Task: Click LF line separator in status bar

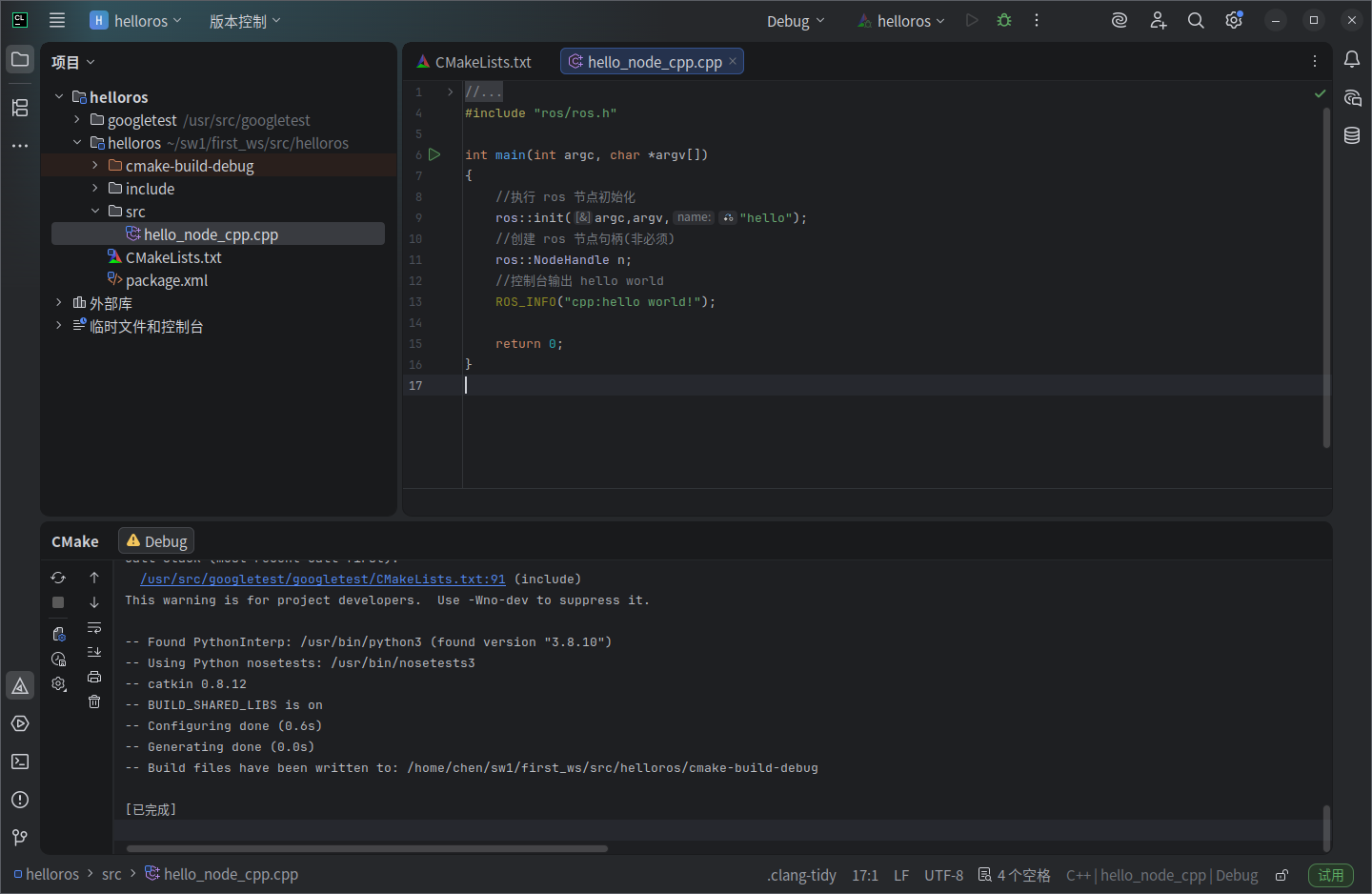Action: click(x=901, y=875)
